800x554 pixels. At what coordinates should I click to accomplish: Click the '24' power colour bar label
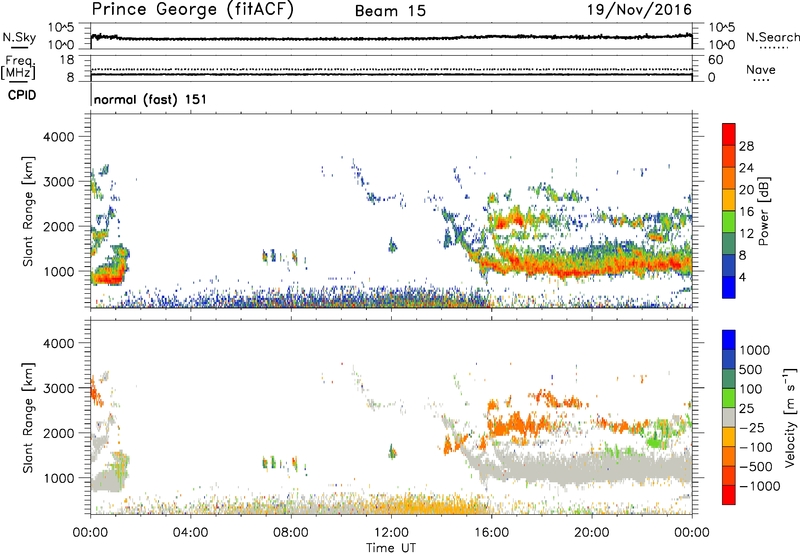point(746,168)
